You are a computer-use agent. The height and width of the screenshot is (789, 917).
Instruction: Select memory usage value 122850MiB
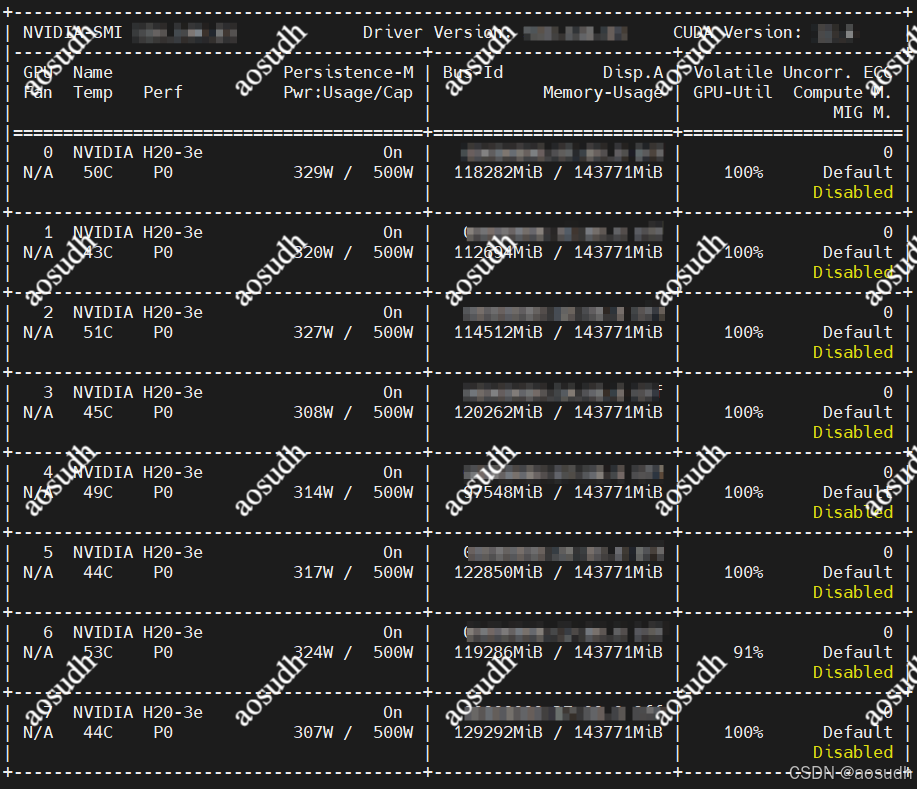tap(498, 573)
